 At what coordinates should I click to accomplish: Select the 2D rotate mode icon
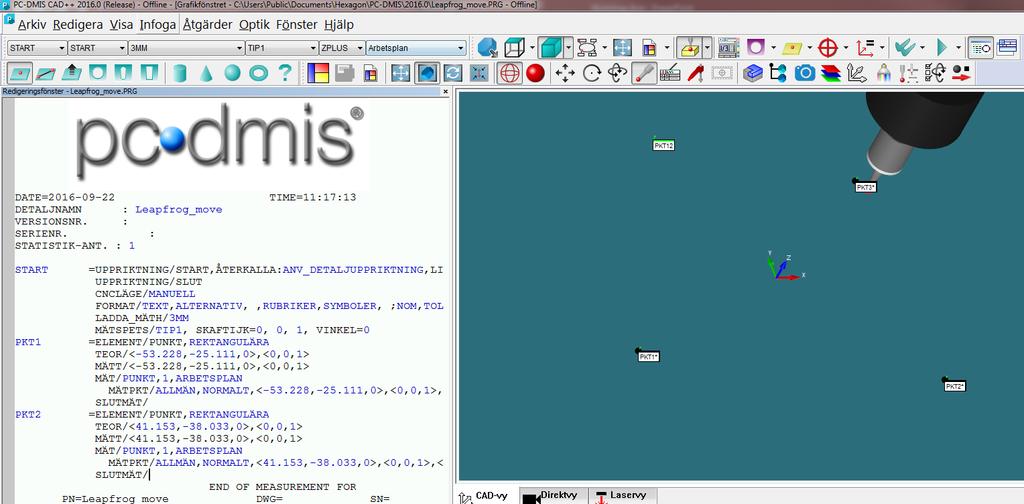click(x=592, y=72)
